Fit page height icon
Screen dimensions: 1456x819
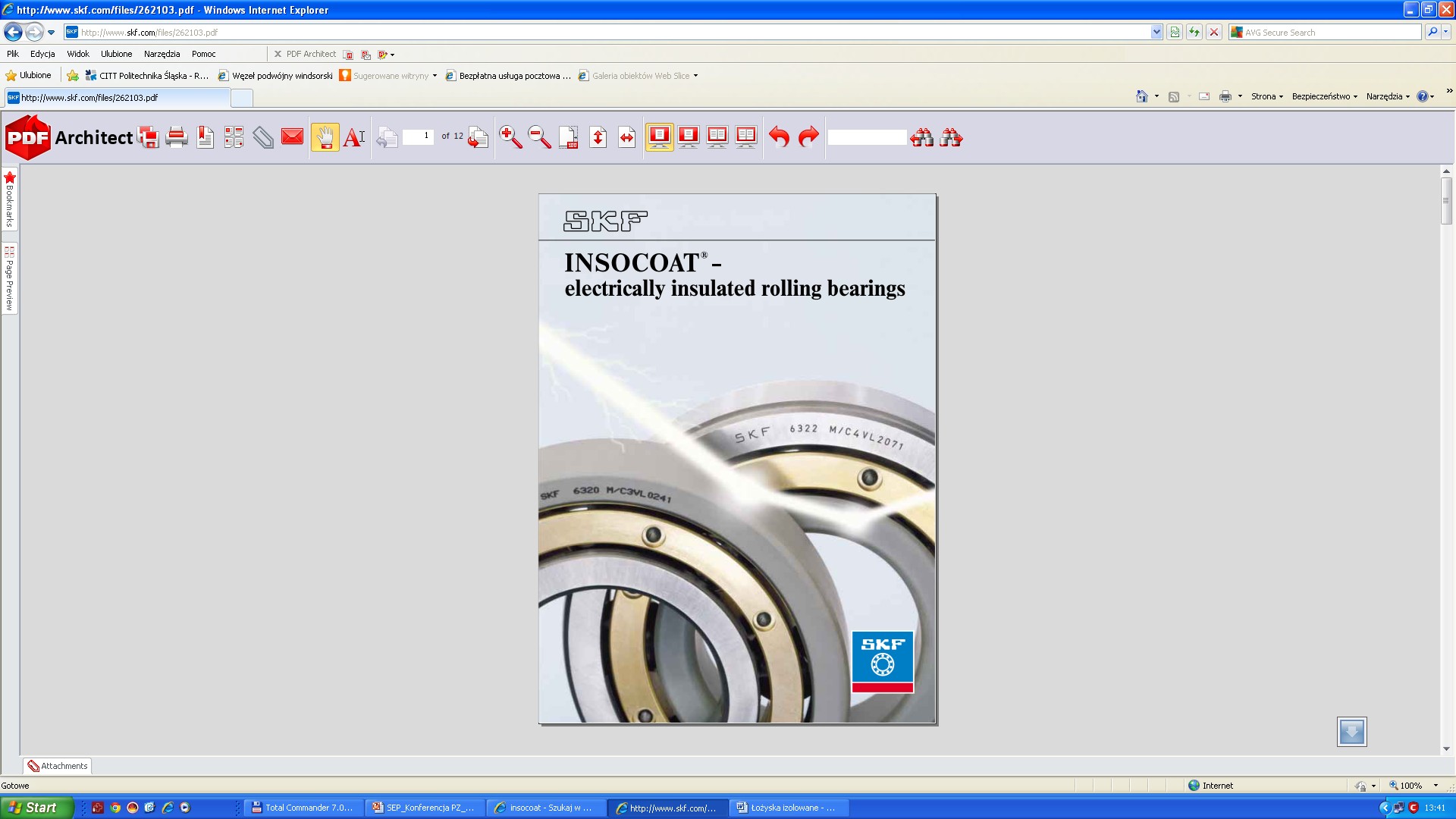598,137
